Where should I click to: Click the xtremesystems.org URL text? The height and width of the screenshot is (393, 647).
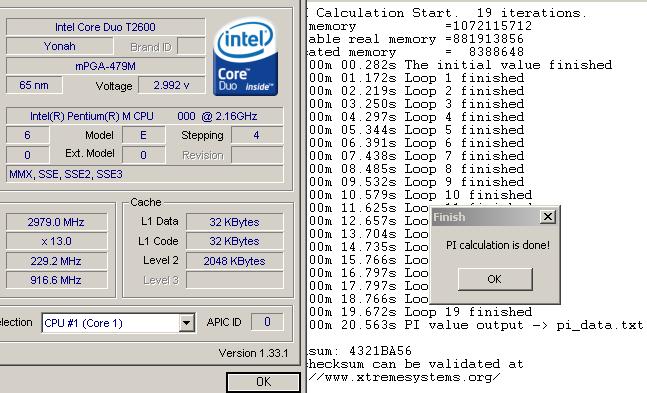click(x=404, y=377)
